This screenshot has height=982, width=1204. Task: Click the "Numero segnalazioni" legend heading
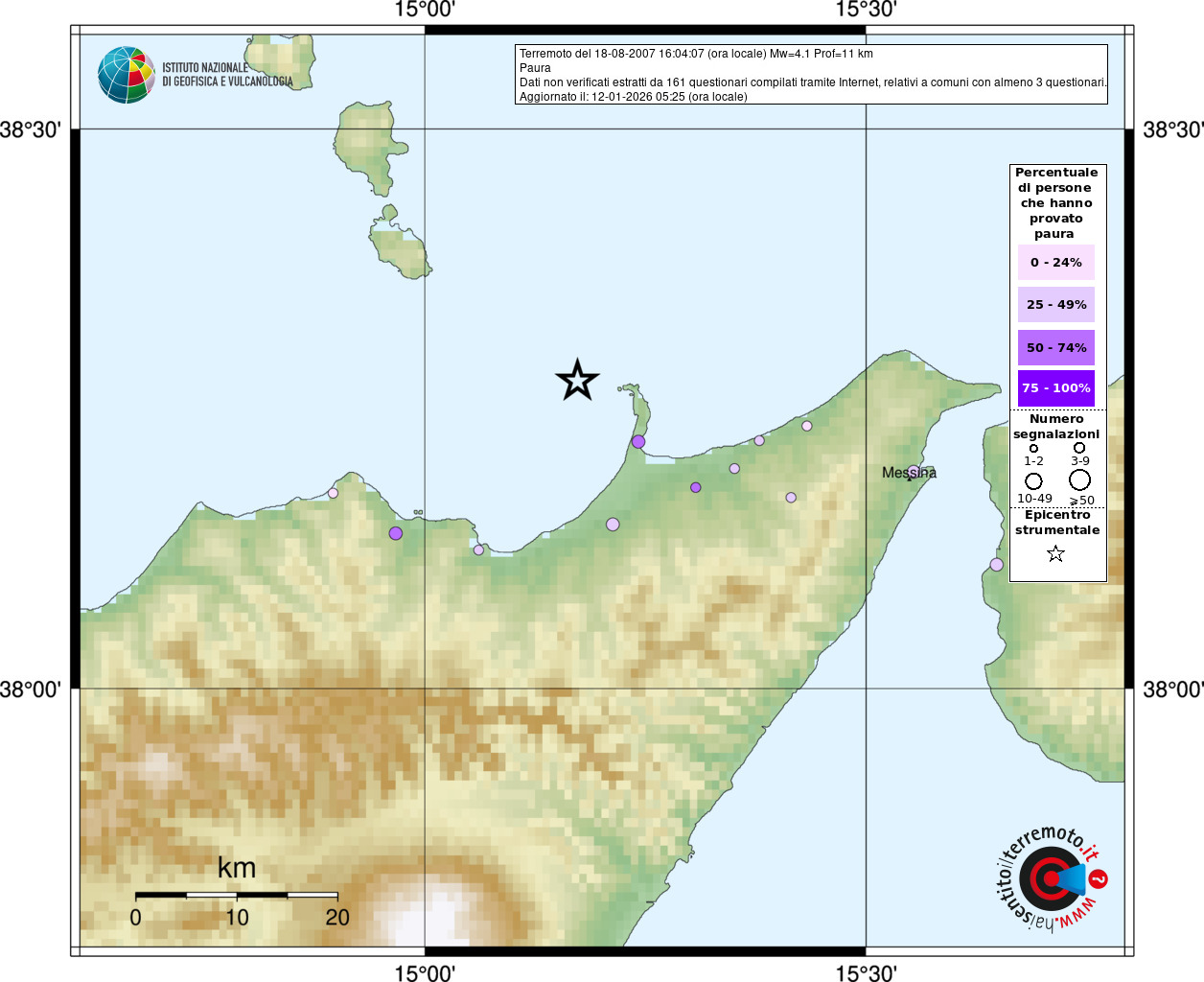pyautogui.click(x=1056, y=427)
